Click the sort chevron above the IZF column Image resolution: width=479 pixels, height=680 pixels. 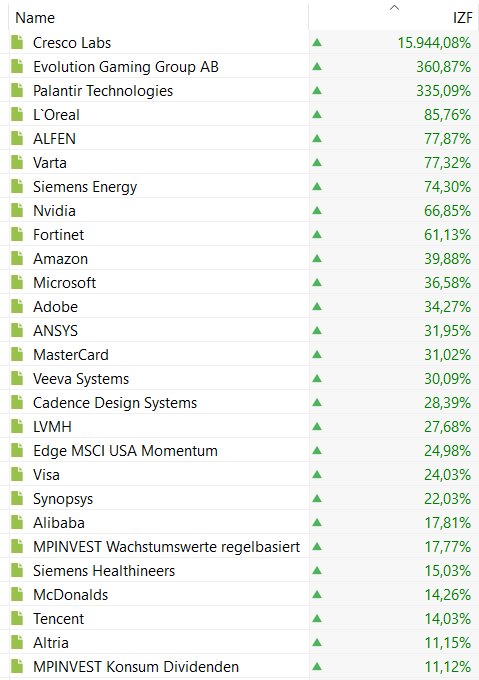(x=394, y=7)
